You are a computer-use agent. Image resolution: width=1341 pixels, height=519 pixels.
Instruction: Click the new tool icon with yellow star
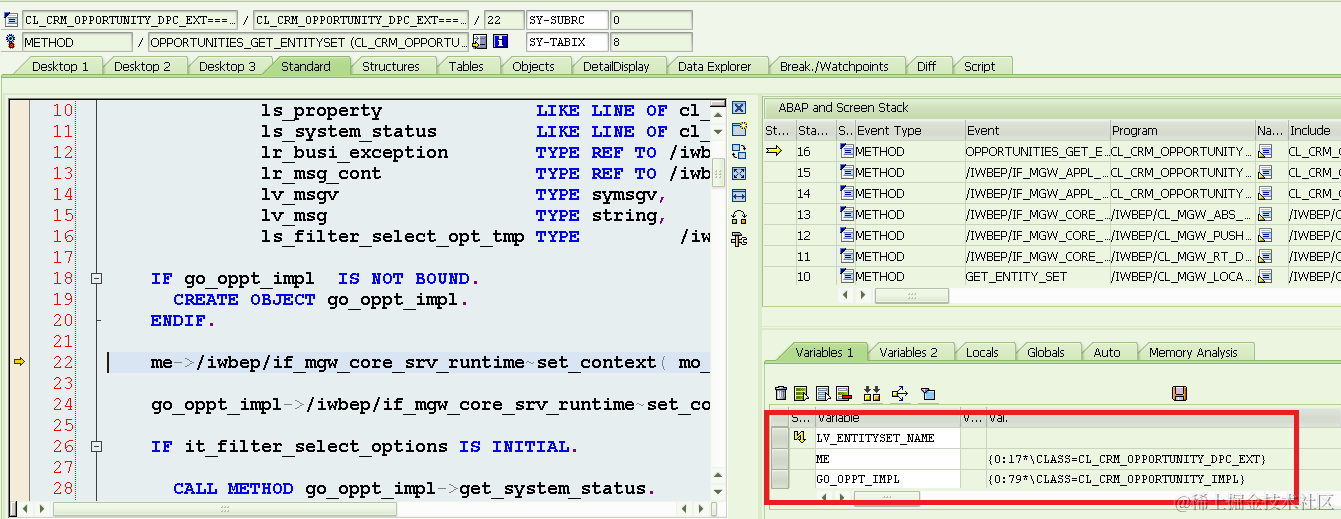pos(739,130)
